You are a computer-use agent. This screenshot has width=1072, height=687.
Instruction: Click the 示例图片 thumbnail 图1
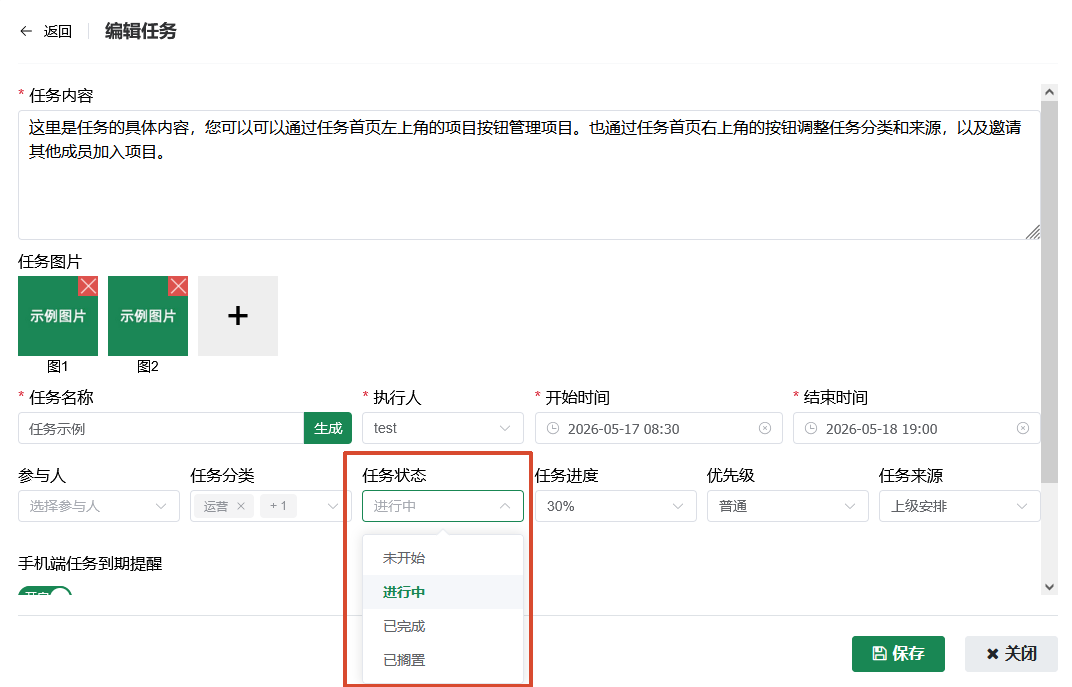point(58,316)
